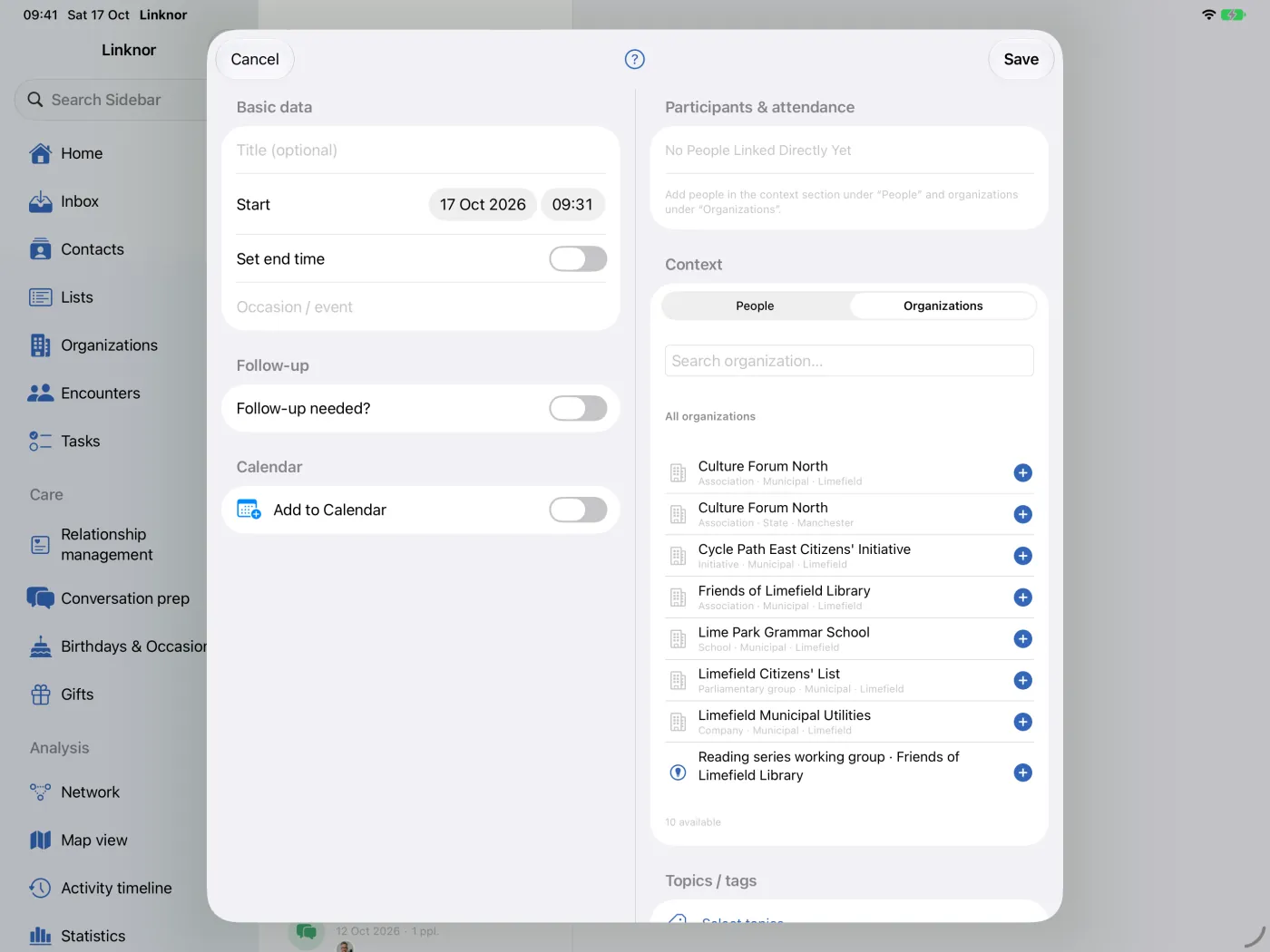Click the Lists sidebar icon
Viewport: 1270px width, 952px height.
[41, 297]
